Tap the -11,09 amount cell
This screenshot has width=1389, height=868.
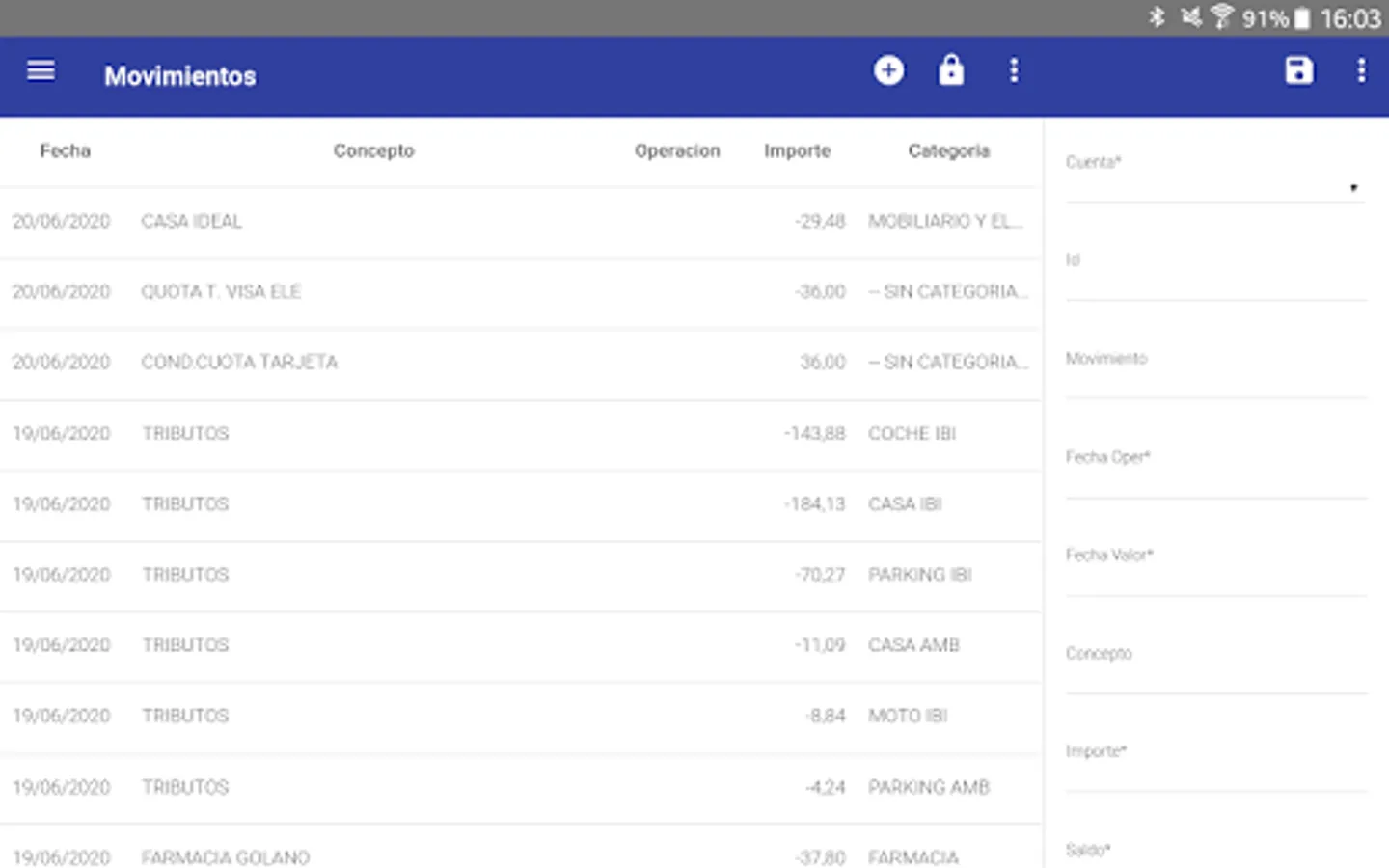click(x=820, y=645)
